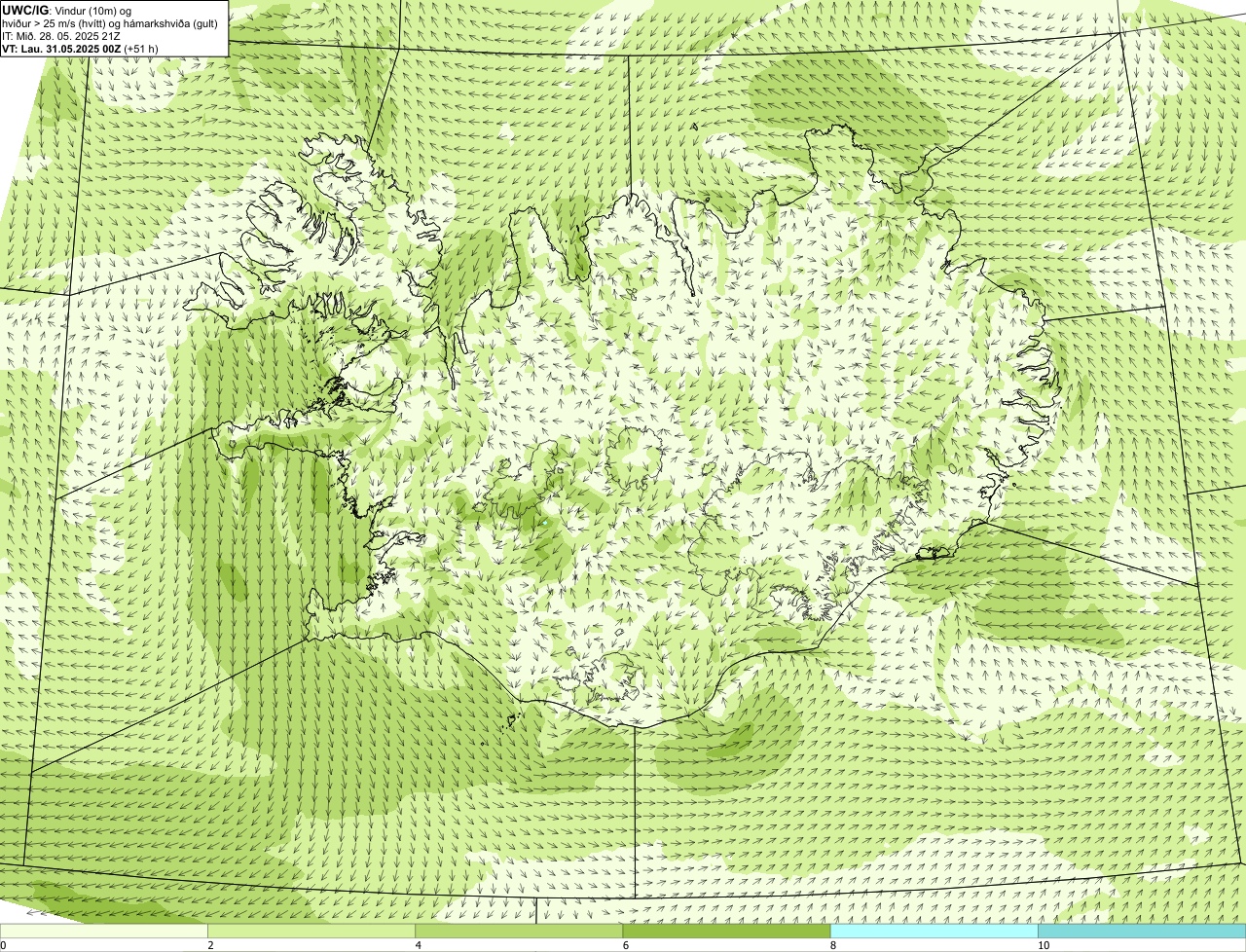Image resolution: width=1246 pixels, height=952 pixels.
Task: Click the 6–8 m/s dark green legend band
Action: coord(726,932)
